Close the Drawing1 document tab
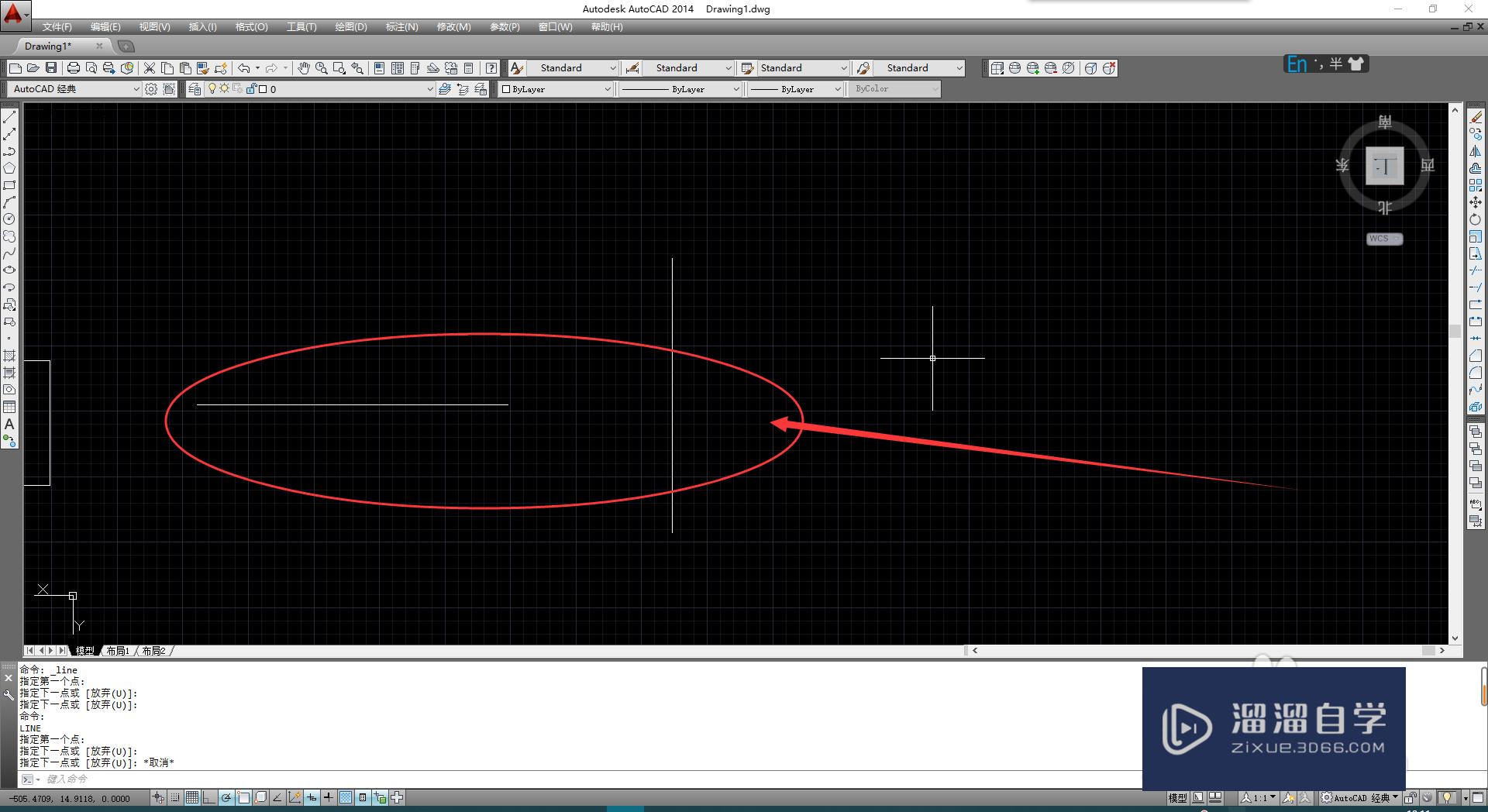Image resolution: width=1488 pixels, height=812 pixels. (99, 46)
